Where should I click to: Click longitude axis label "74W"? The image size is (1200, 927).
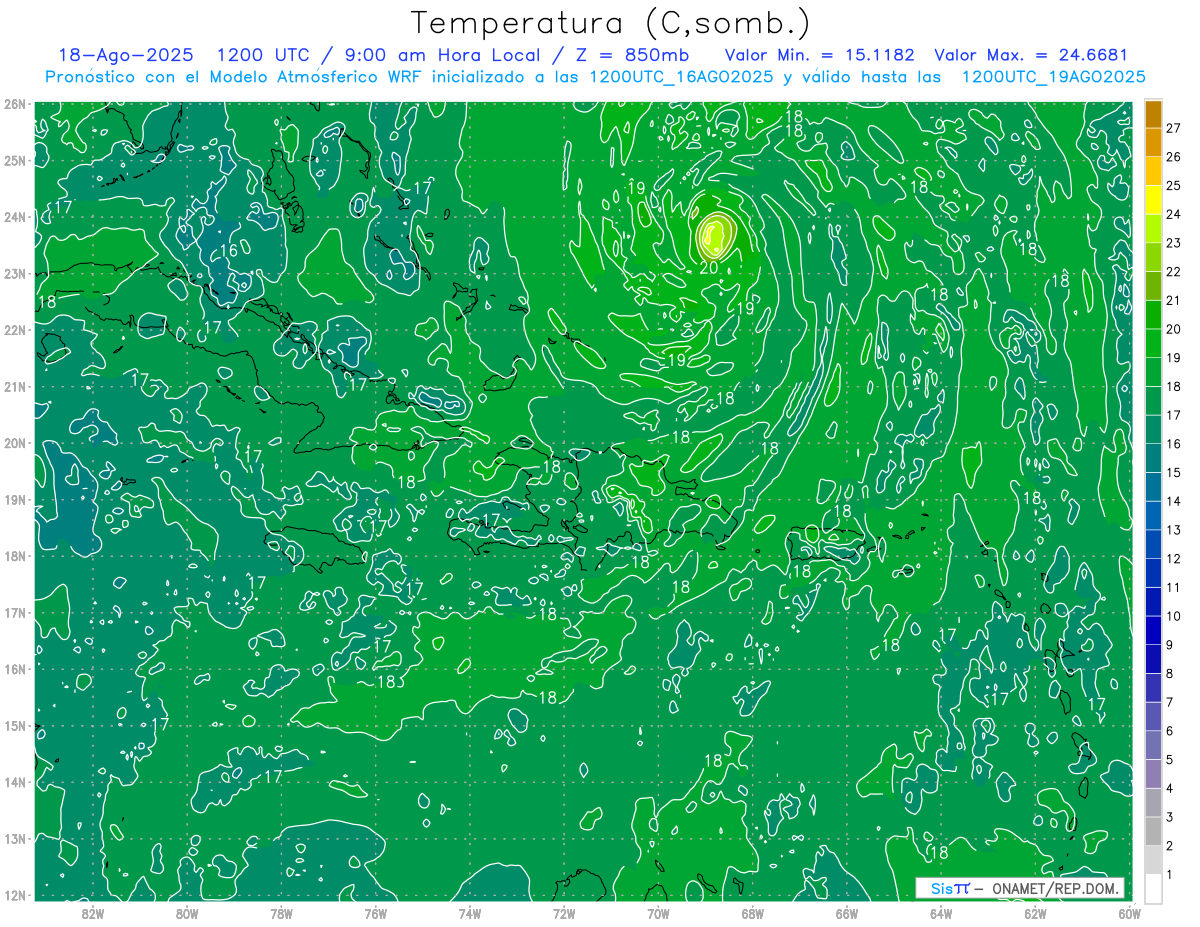(x=470, y=913)
